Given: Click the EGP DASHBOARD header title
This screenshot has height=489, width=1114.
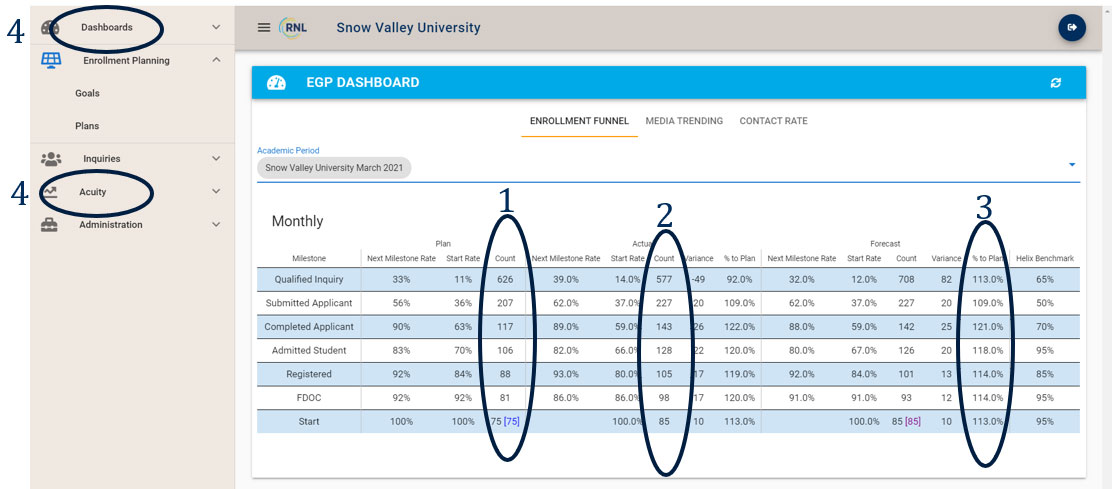Looking at the screenshot, I should 362,82.
